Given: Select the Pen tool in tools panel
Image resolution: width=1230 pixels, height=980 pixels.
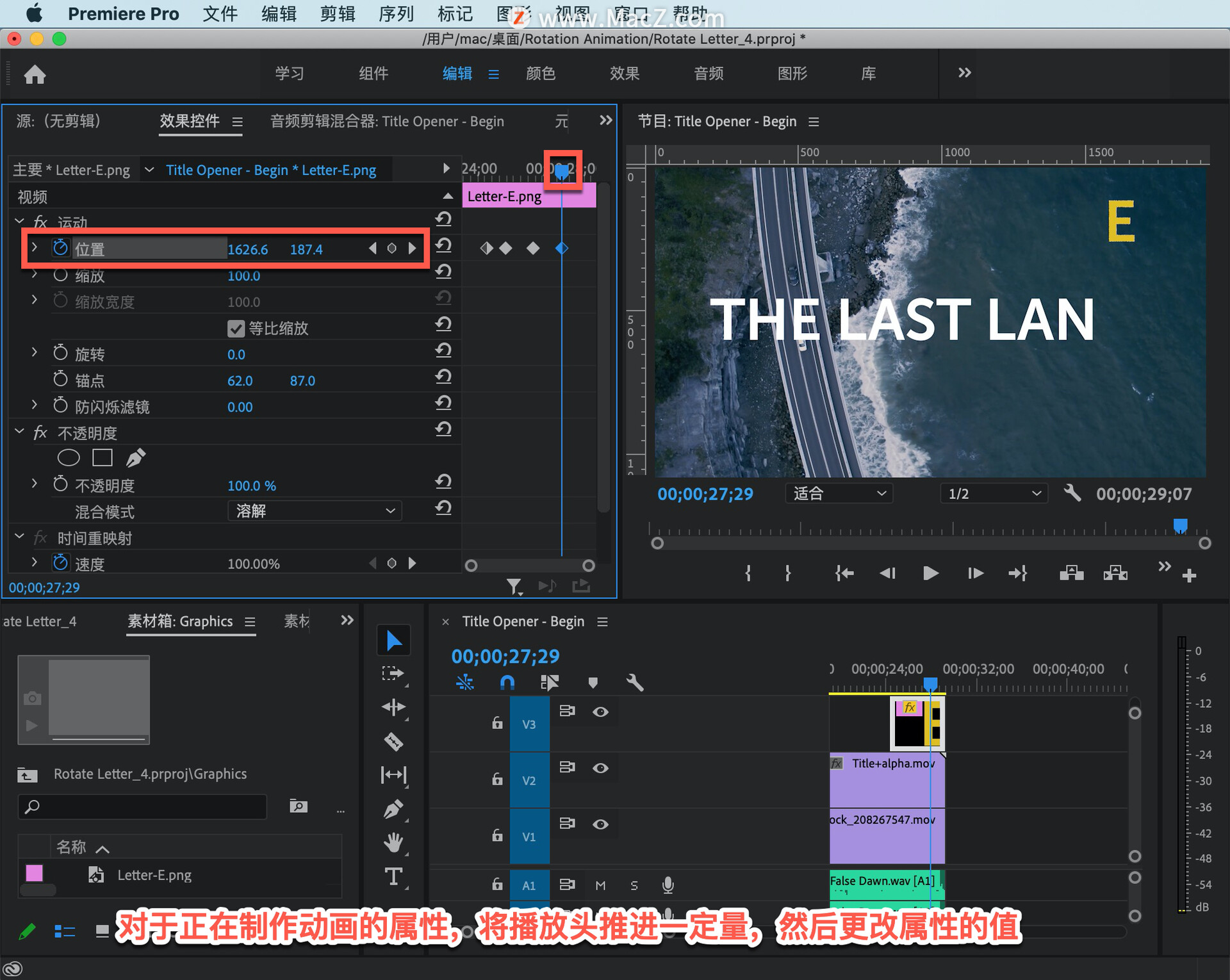Looking at the screenshot, I should pyautogui.click(x=393, y=809).
